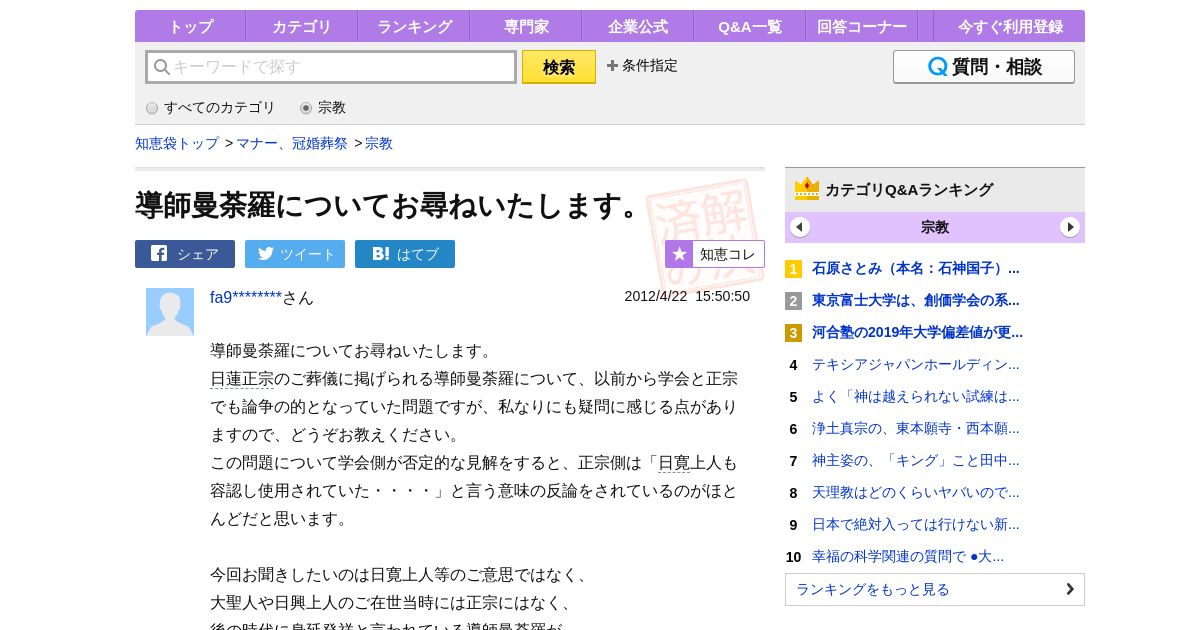Show previous ranking category with left arrow
The image size is (1200, 630).
click(800, 227)
